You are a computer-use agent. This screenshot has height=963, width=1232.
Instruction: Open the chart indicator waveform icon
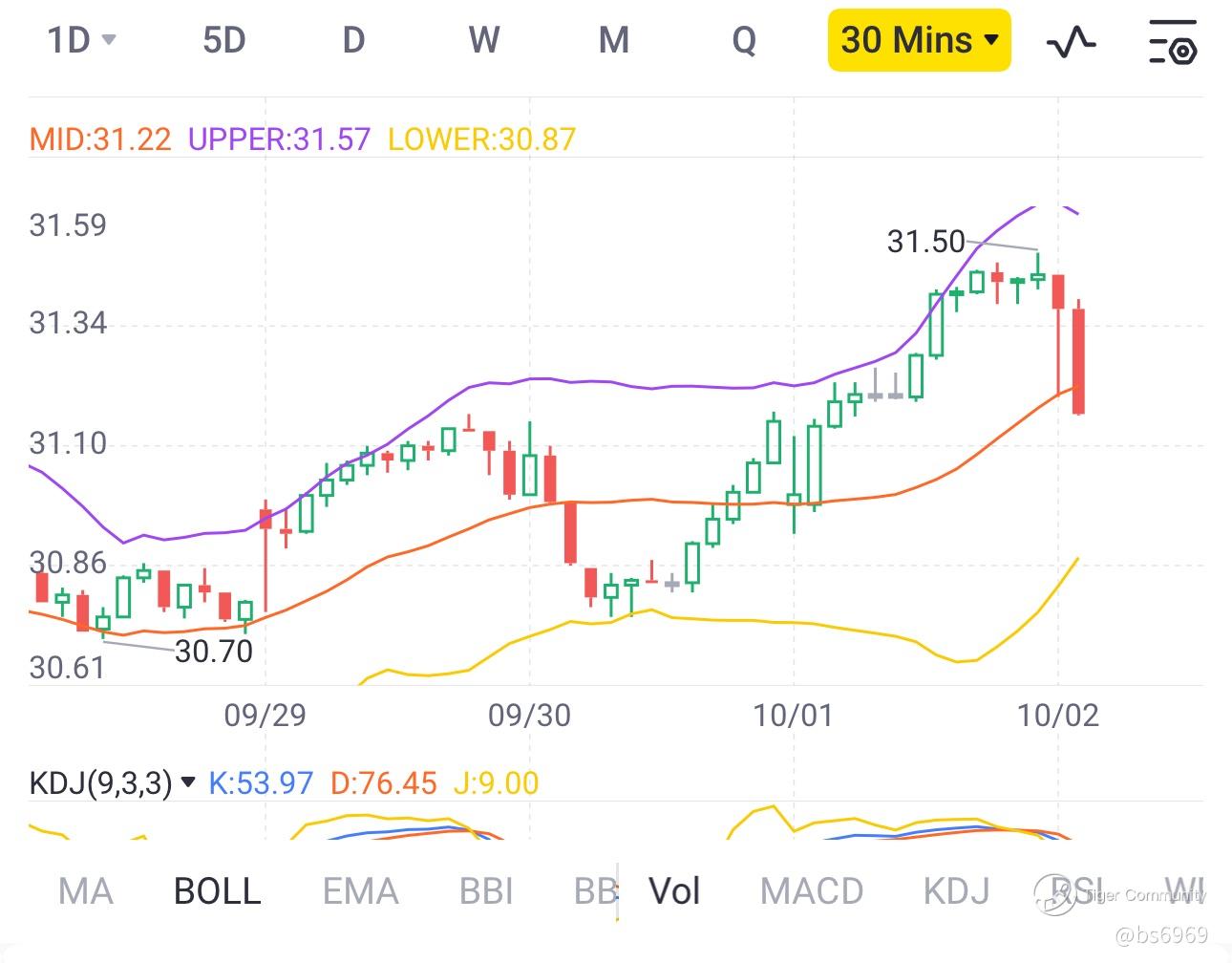tap(1071, 41)
